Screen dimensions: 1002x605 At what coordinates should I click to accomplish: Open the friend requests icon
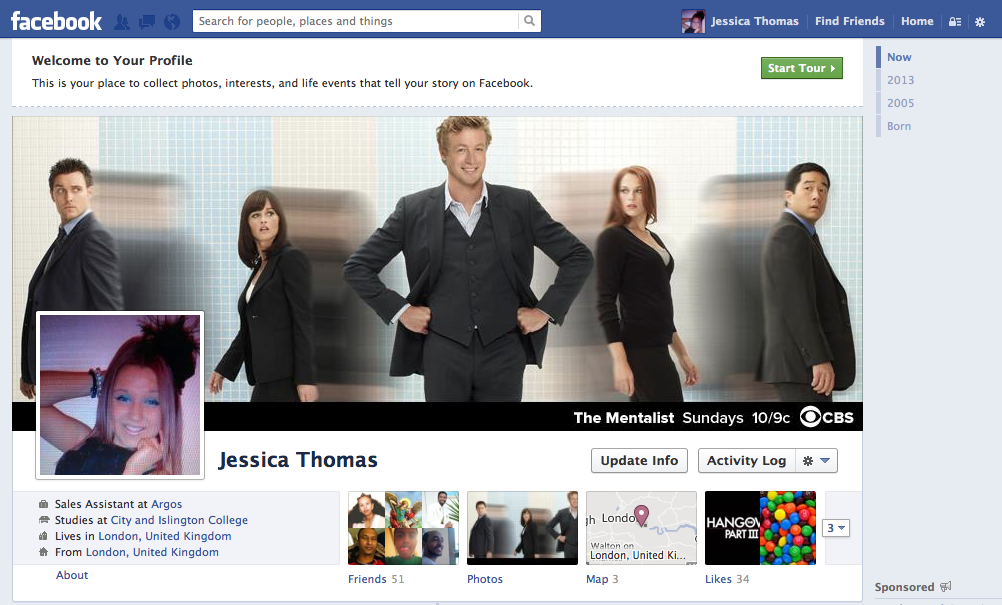click(x=120, y=19)
